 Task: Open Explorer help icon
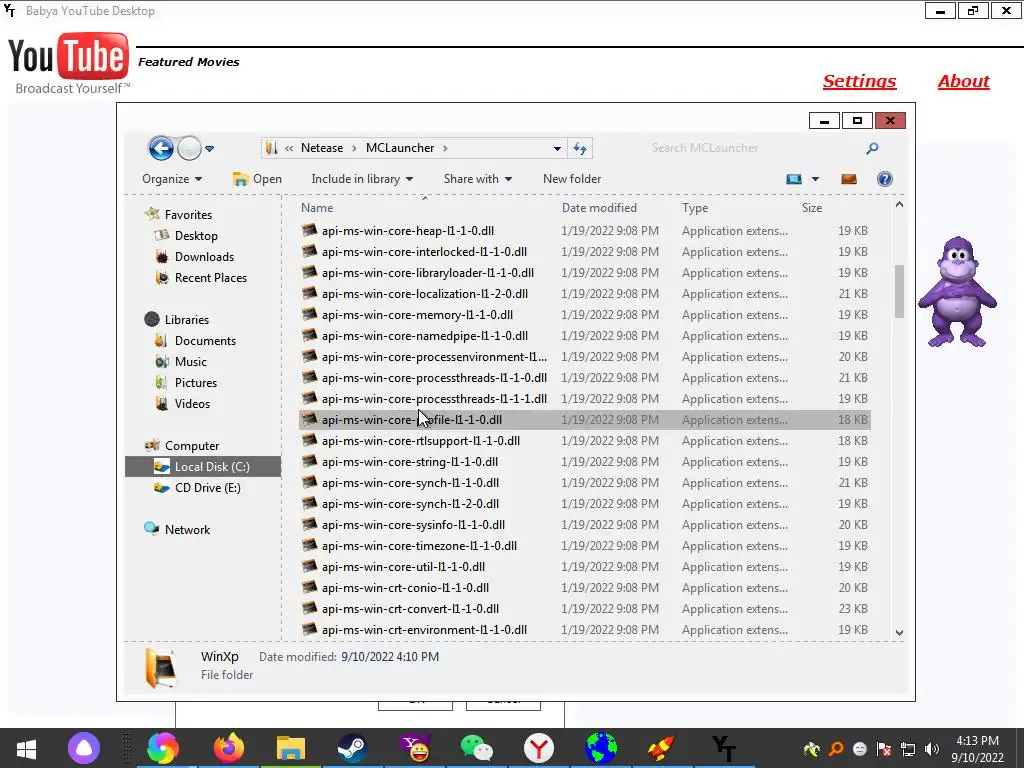884,179
